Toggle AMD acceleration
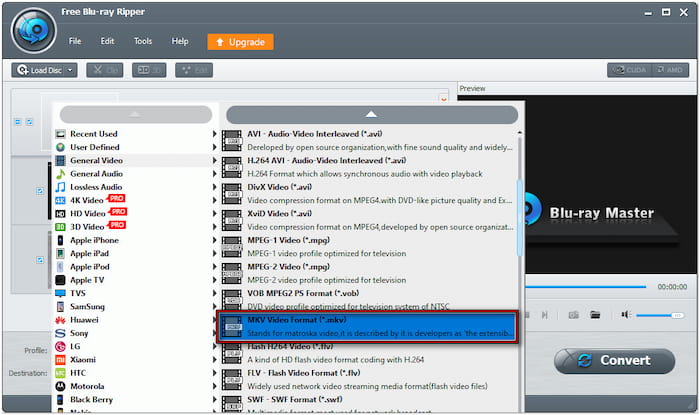The image size is (700, 415). pos(670,70)
